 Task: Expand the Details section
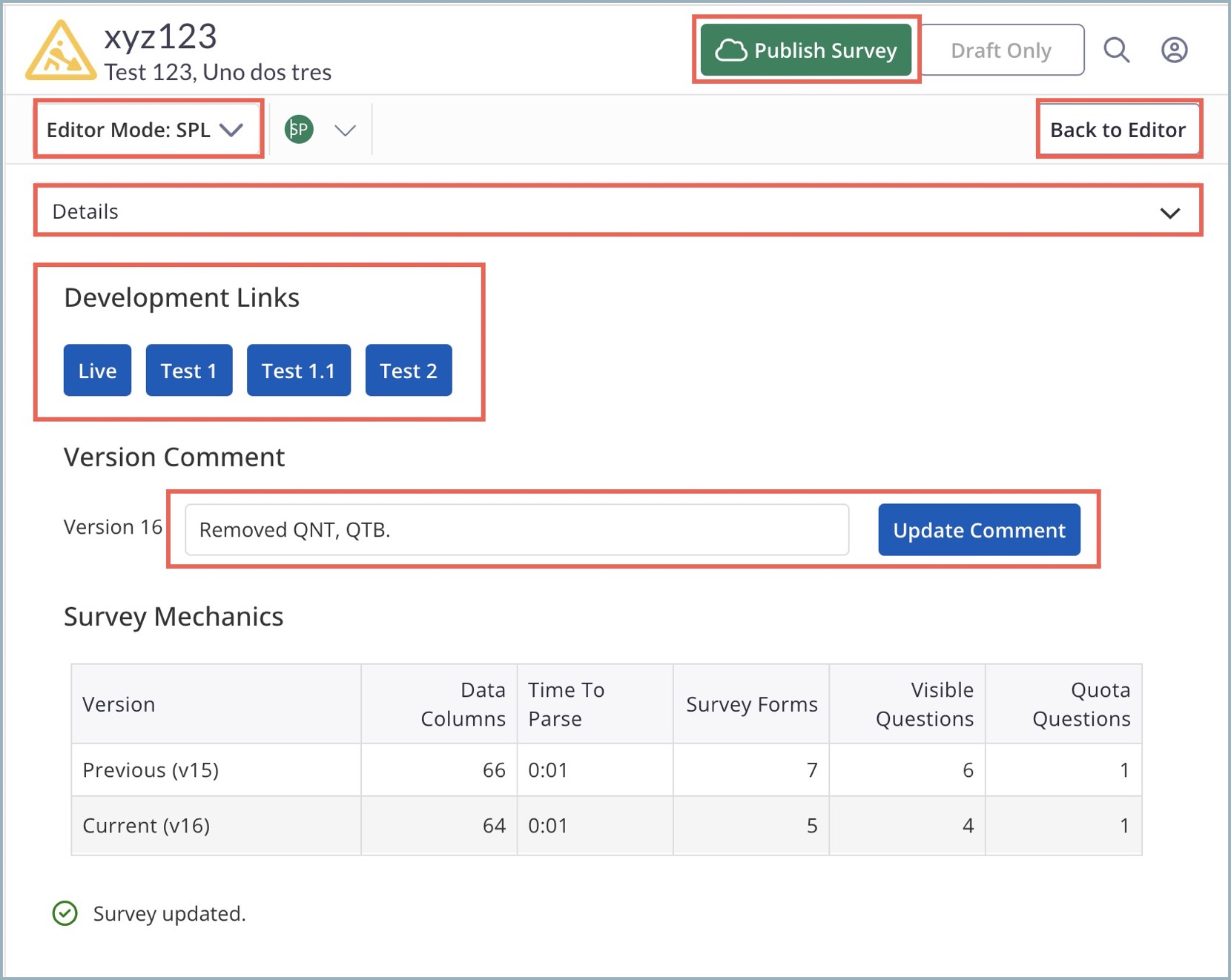pyautogui.click(x=617, y=211)
